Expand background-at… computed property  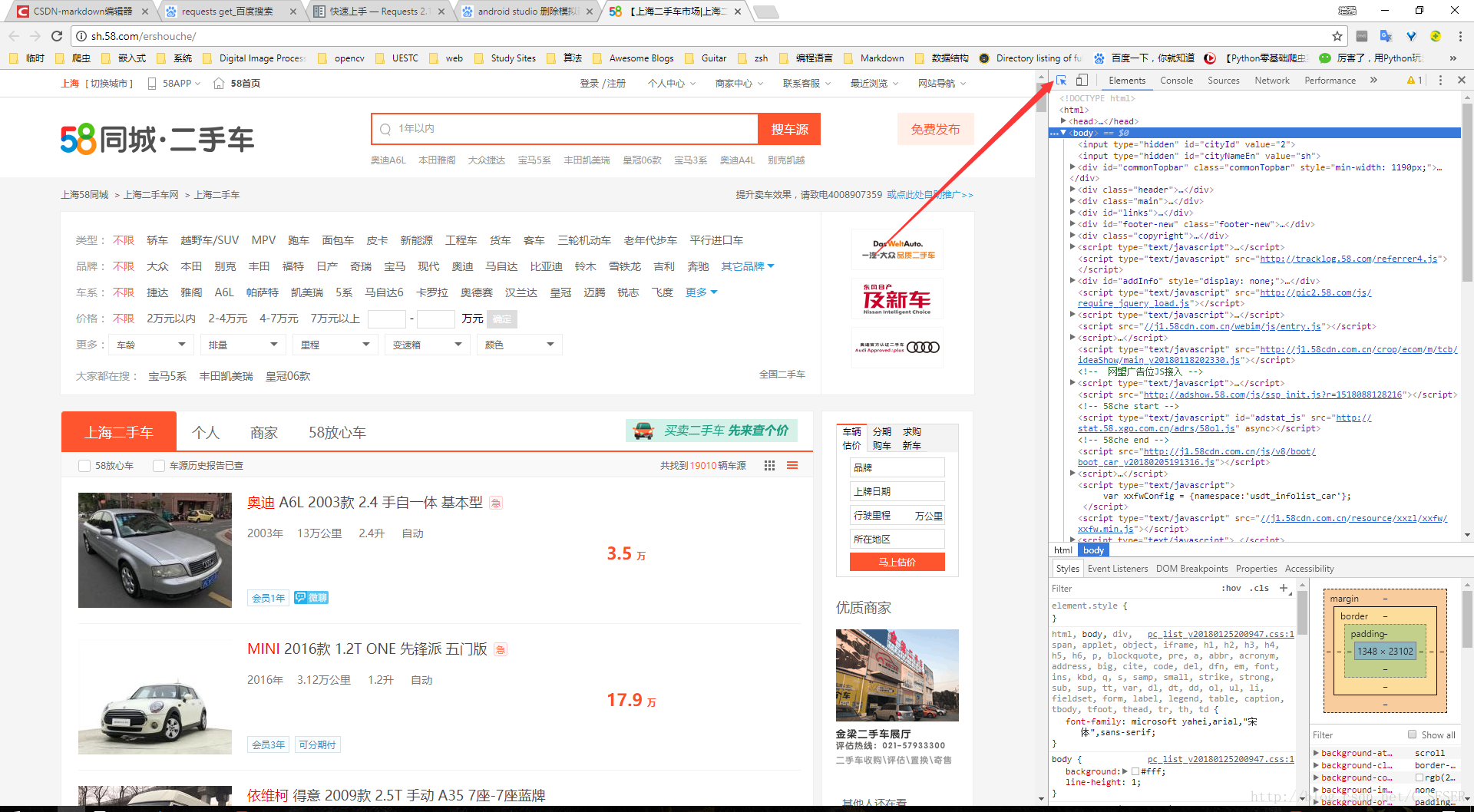pyautogui.click(x=1316, y=753)
